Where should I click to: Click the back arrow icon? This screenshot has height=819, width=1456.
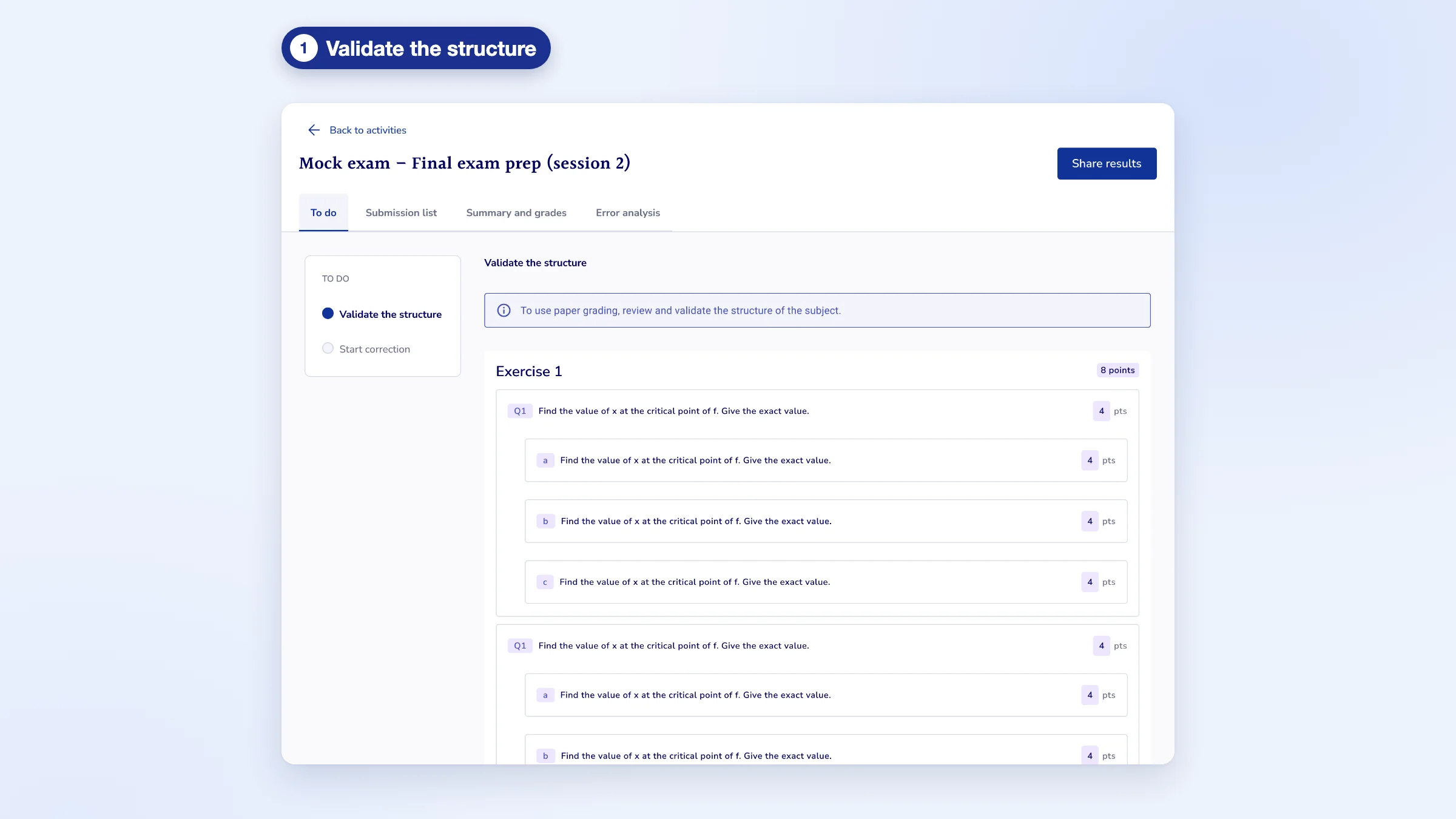pos(314,130)
